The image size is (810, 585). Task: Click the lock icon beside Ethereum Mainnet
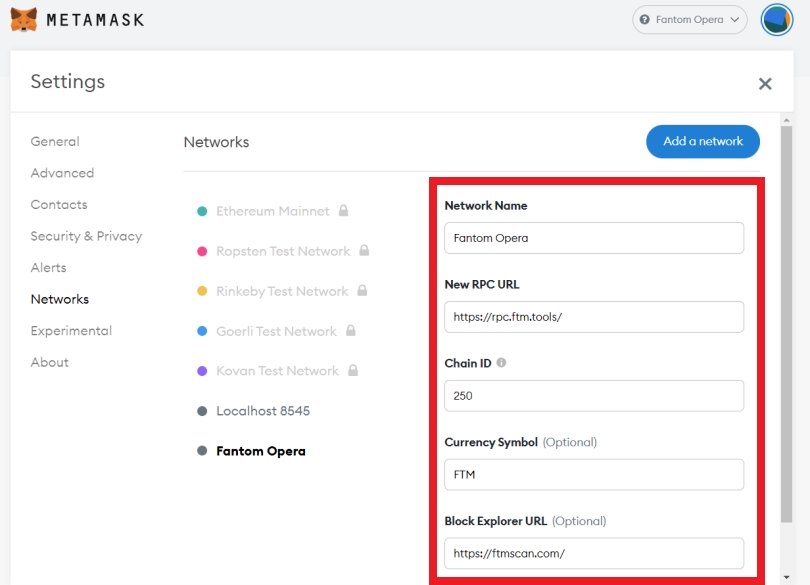(x=343, y=211)
